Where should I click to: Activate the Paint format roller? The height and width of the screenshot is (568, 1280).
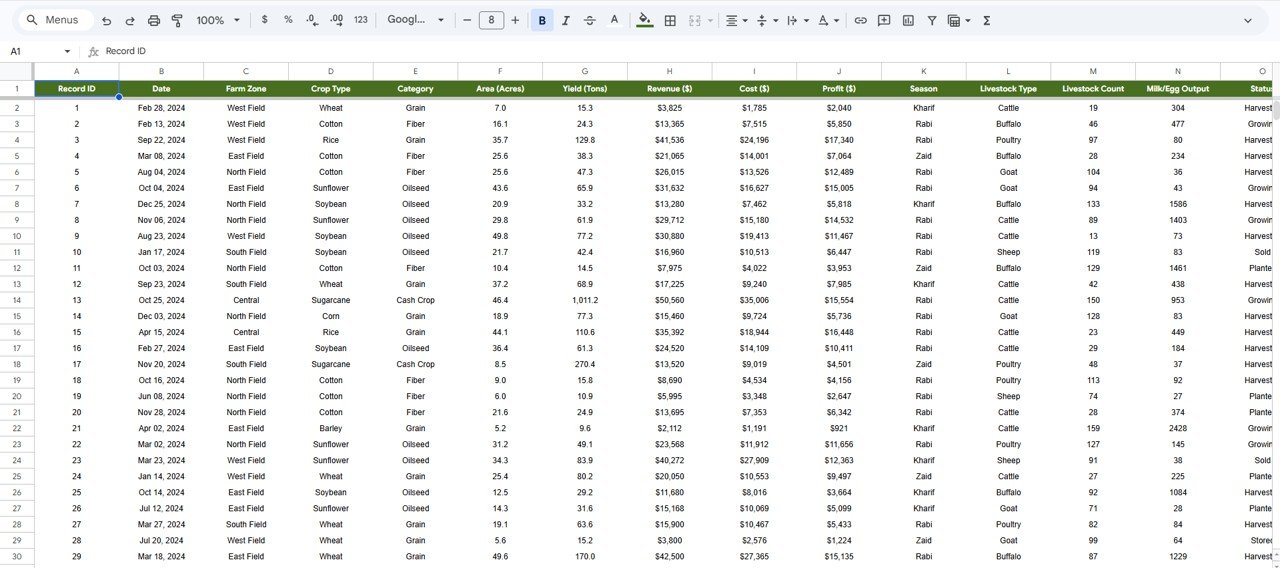click(178, 20)
